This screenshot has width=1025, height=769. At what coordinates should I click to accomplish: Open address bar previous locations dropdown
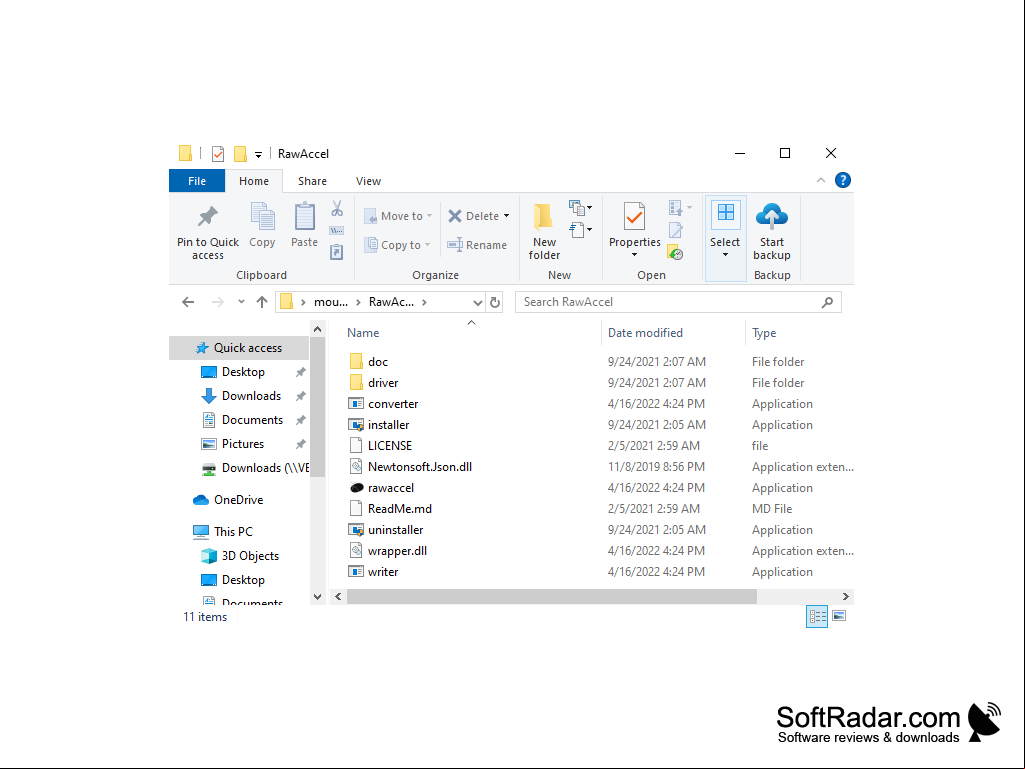click(x=478, y=303)
